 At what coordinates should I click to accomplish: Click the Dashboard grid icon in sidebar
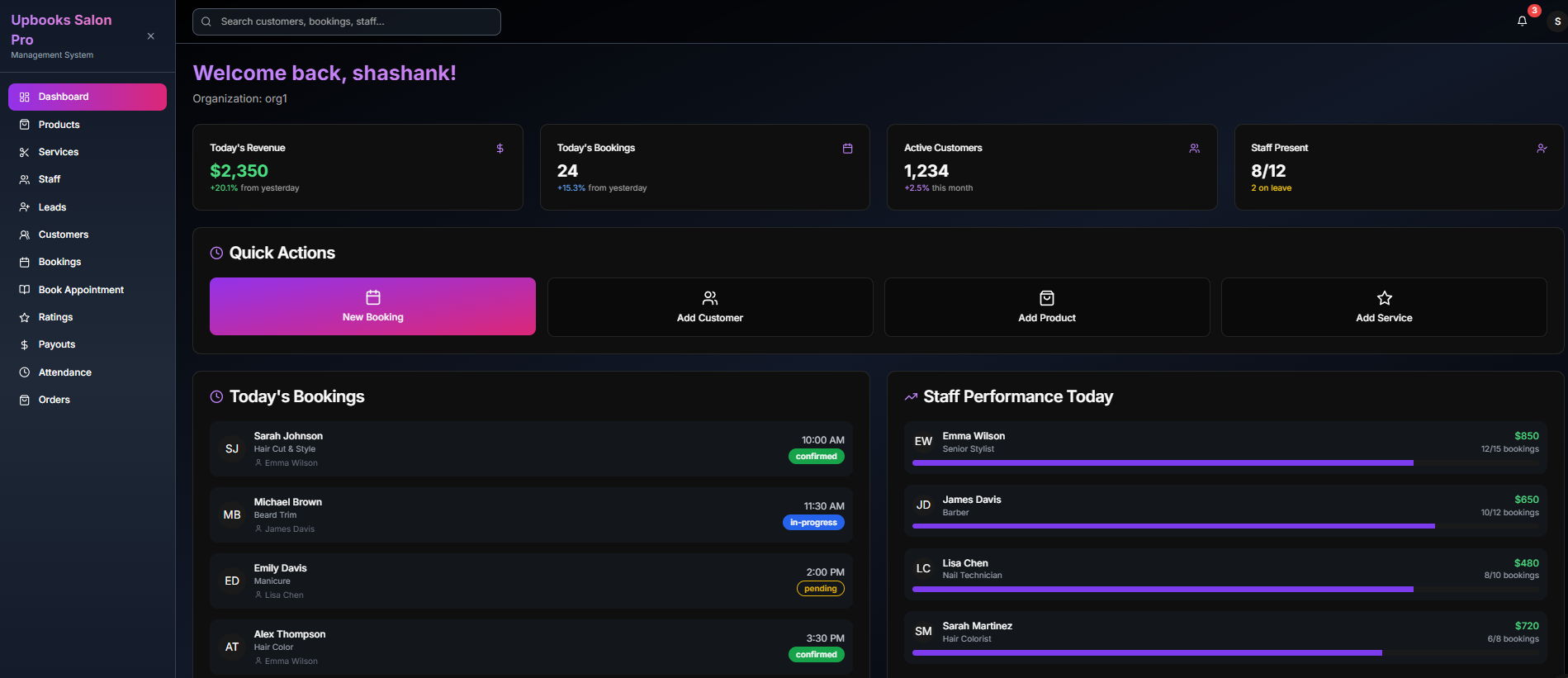click(x=24, y=97)
